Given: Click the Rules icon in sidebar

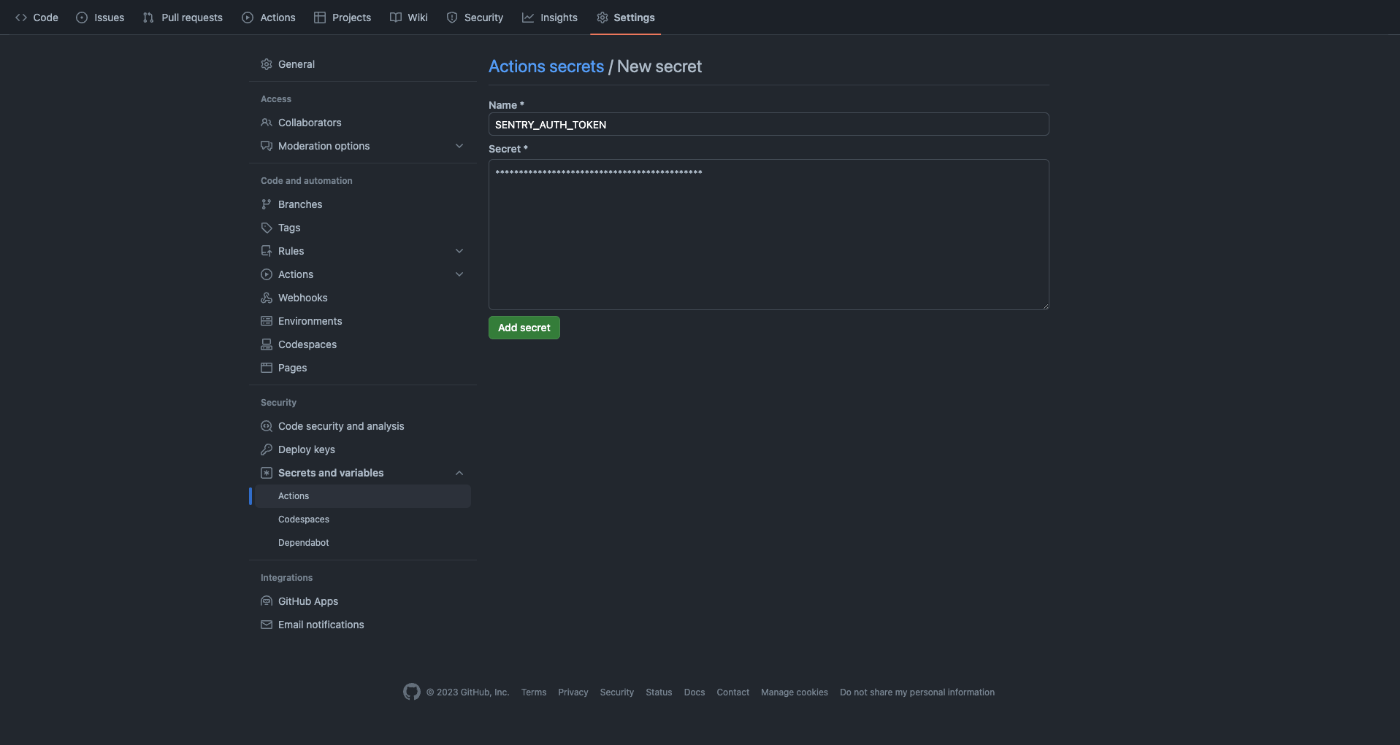Looking at the screenshot, I should click(x=266, y=251).
